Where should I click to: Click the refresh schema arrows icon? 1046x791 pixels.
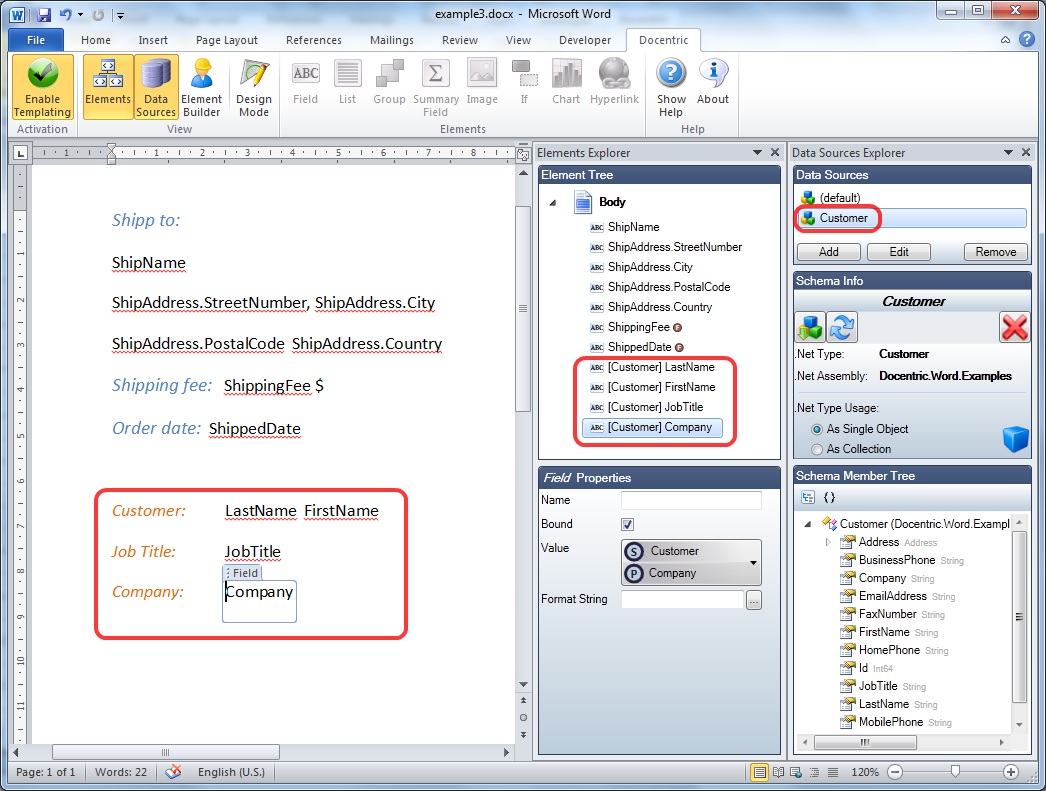coord(842,327)
